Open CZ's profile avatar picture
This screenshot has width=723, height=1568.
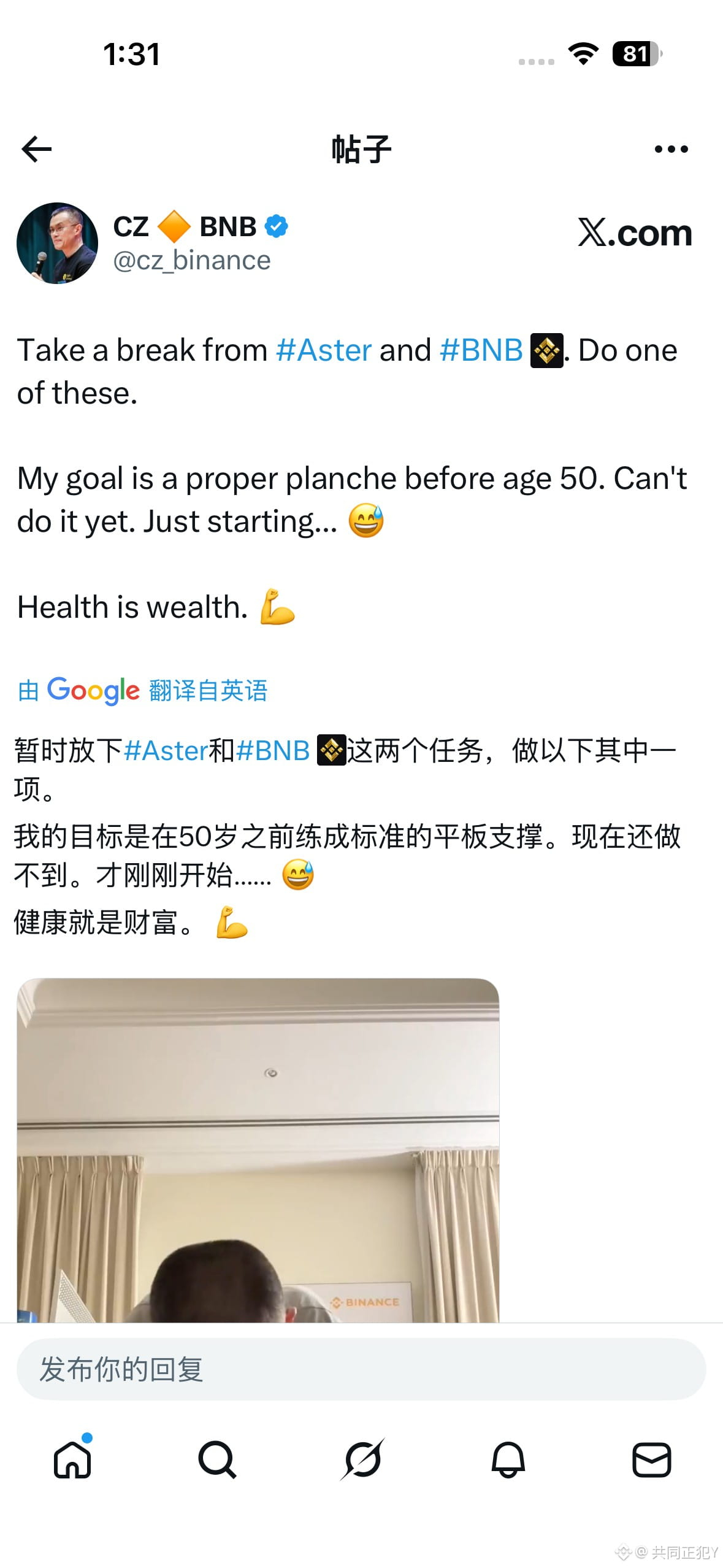click(57, 243)
